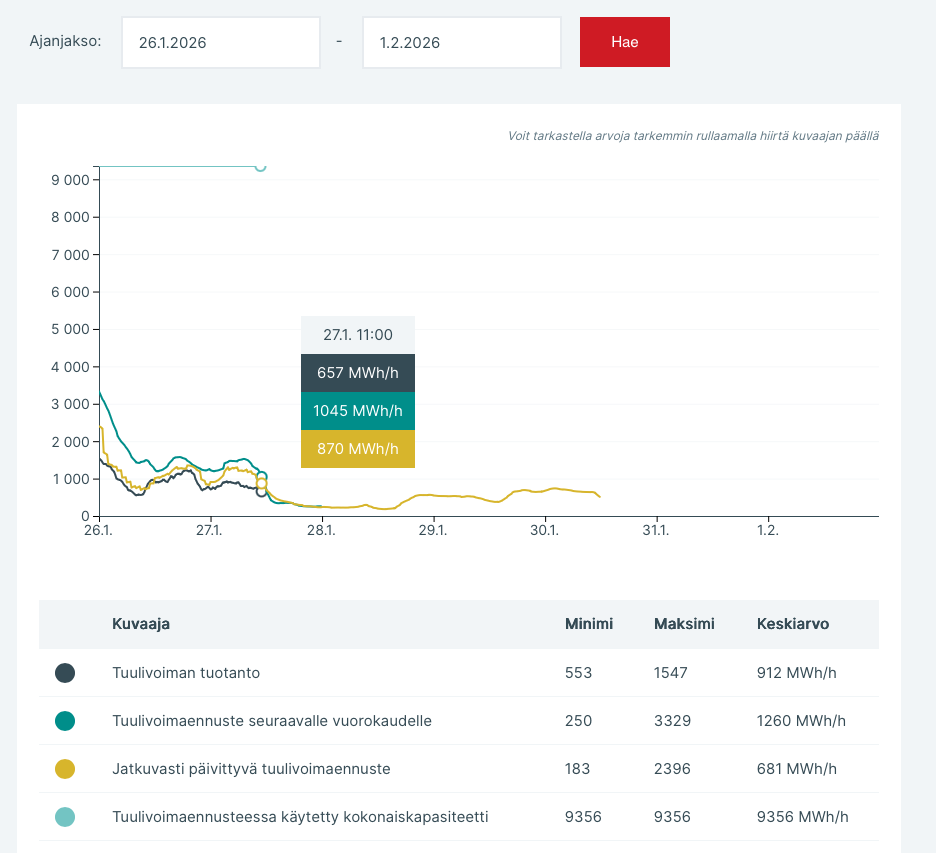
Task: Click the Maksimi column header
Action: coord(684,624)
